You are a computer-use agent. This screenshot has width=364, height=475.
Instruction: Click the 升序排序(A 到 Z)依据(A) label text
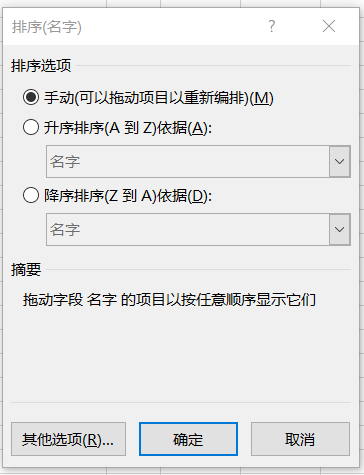coord(128,128)
